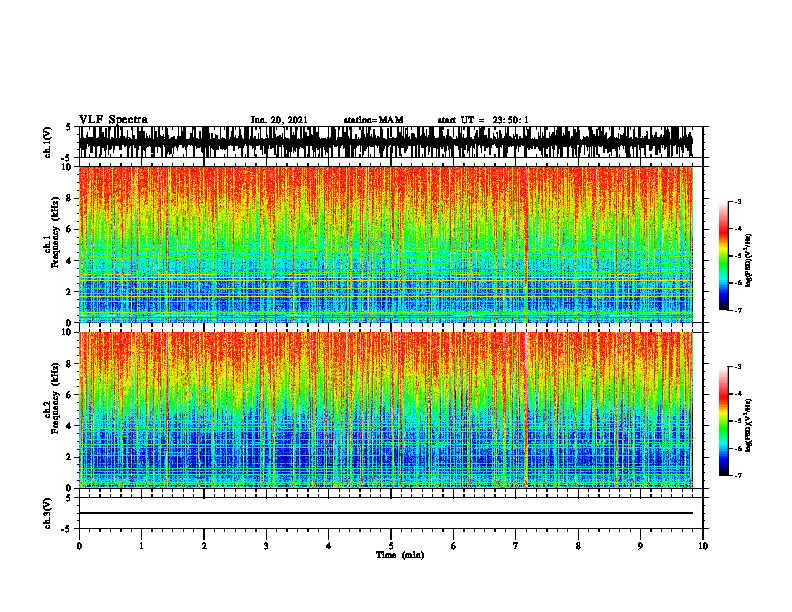Click the "6" frequency tick of ch.2 spectrogram
The width and height of the screenshot is (792, 612).
(69, 395)
